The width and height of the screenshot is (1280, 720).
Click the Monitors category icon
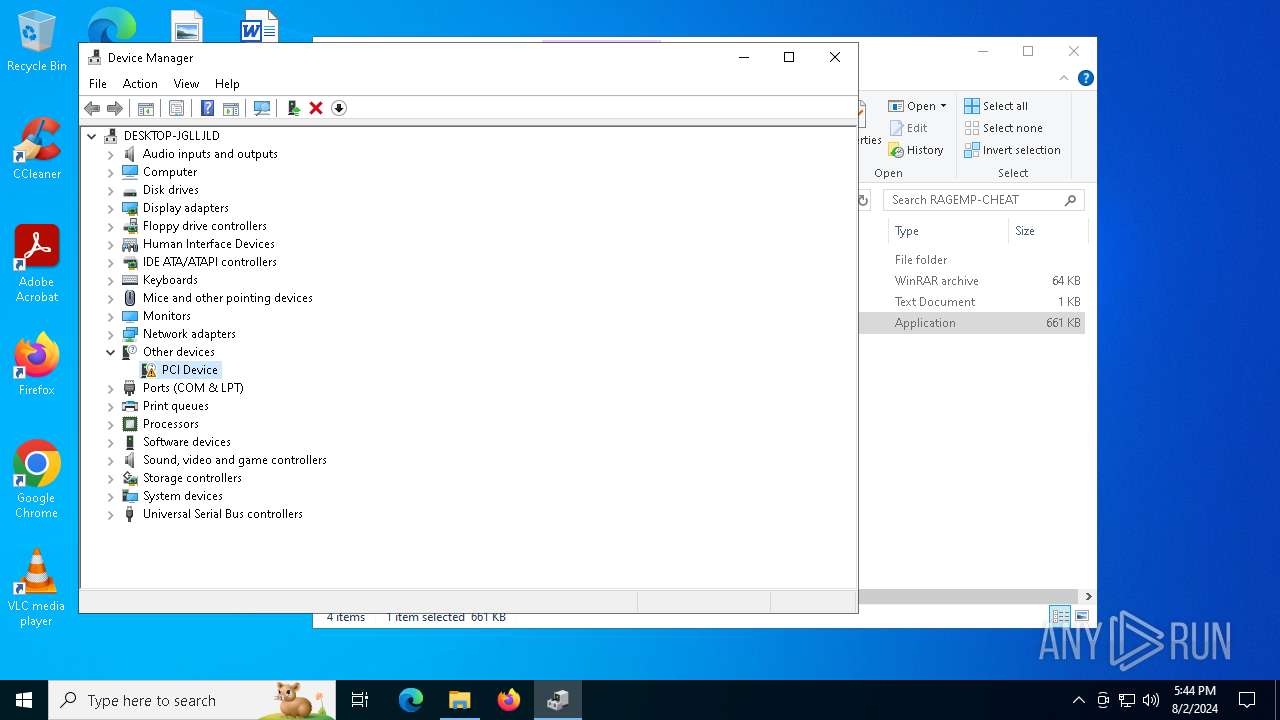click(130, 316)
